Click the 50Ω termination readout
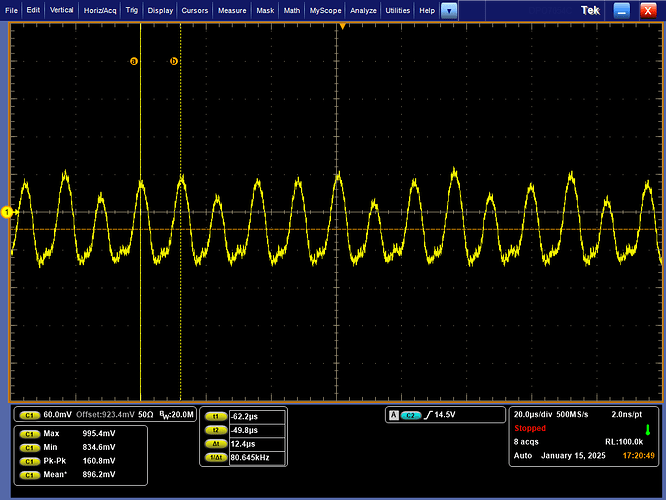Viewport: 666px width, 500px height. click(x=146, y=415)
